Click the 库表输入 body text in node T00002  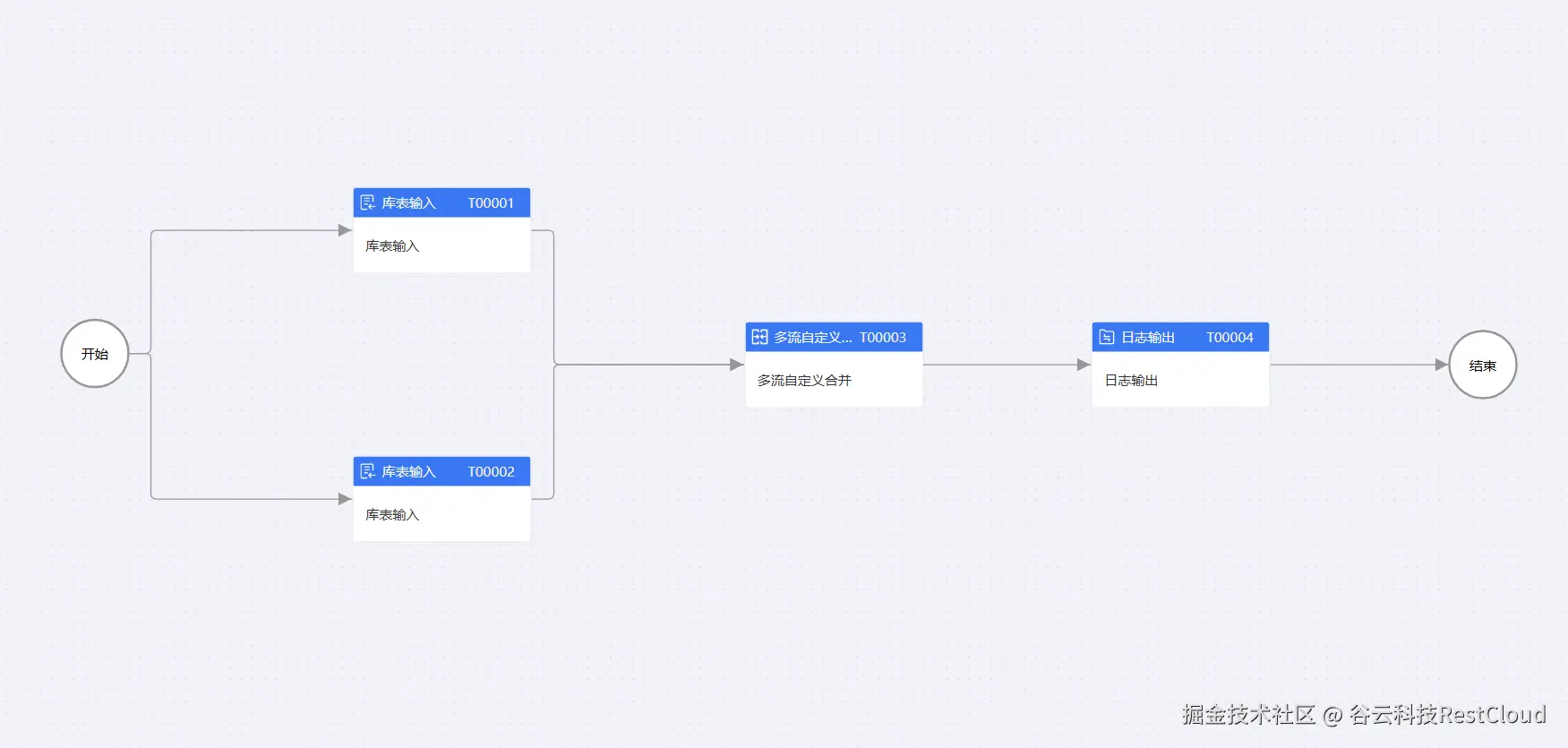pyautogui.click(x=392, y=515)
